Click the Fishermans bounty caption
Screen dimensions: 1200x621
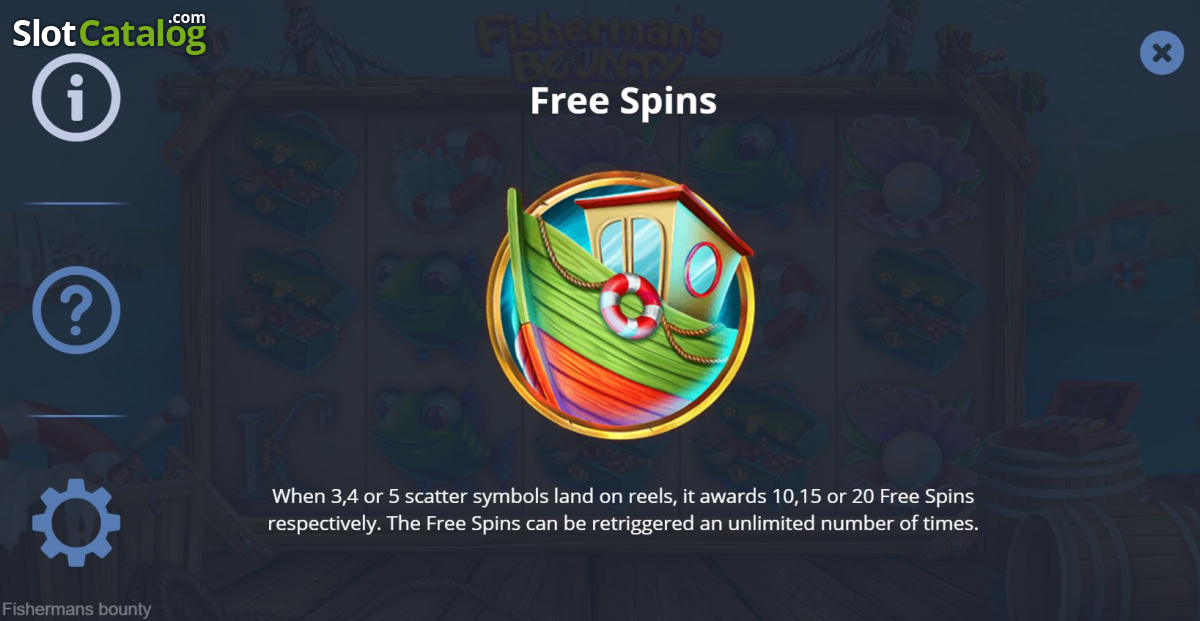[x=77, y=609]
